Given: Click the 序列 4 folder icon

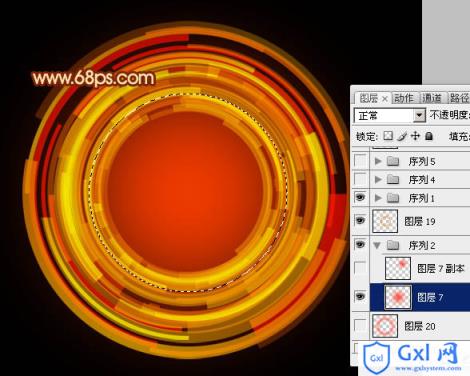Looking at the screenshot, I should 393,180.
